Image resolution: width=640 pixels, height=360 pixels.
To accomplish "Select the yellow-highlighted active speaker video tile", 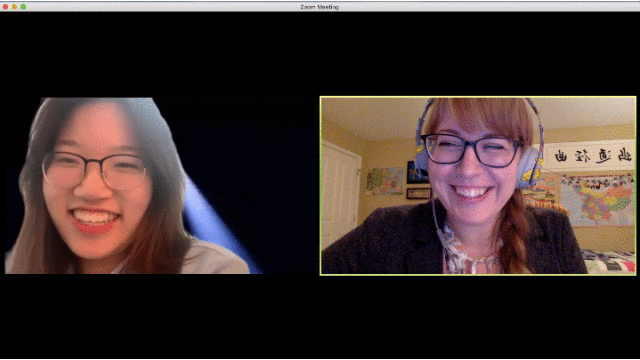I will pyautogui.click(x=478, y=186).
